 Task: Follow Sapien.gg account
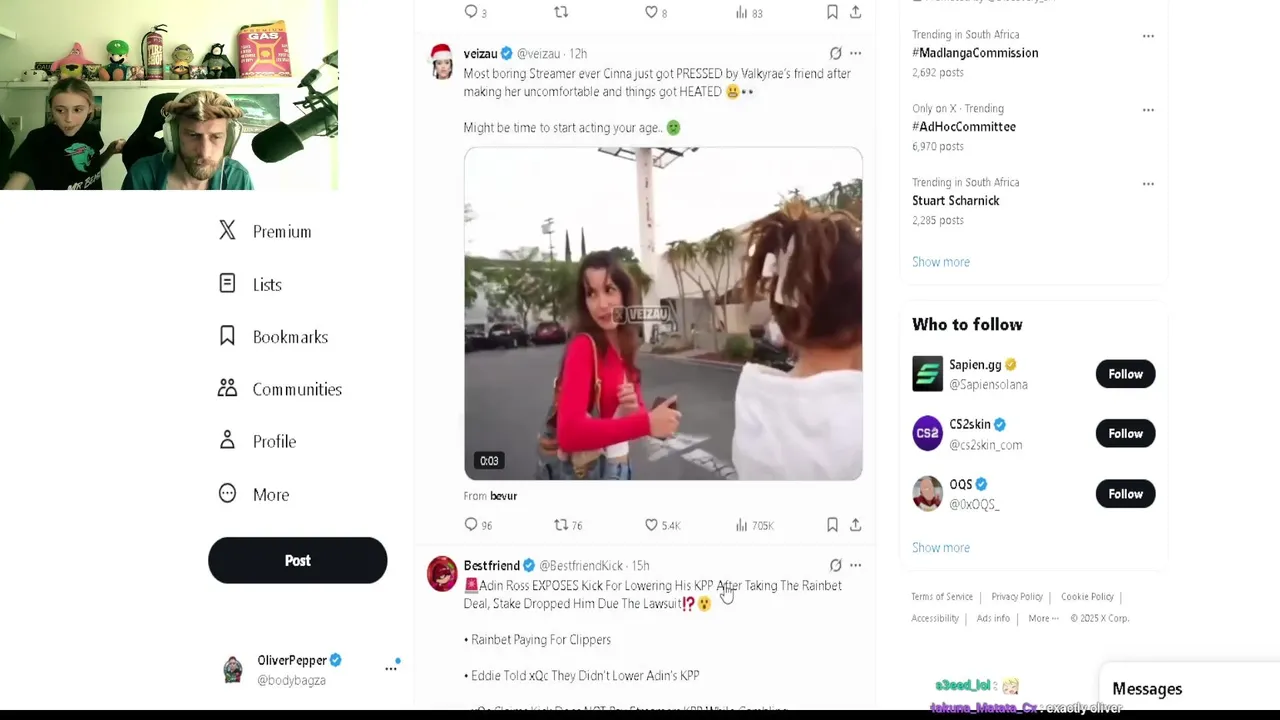1125,374
